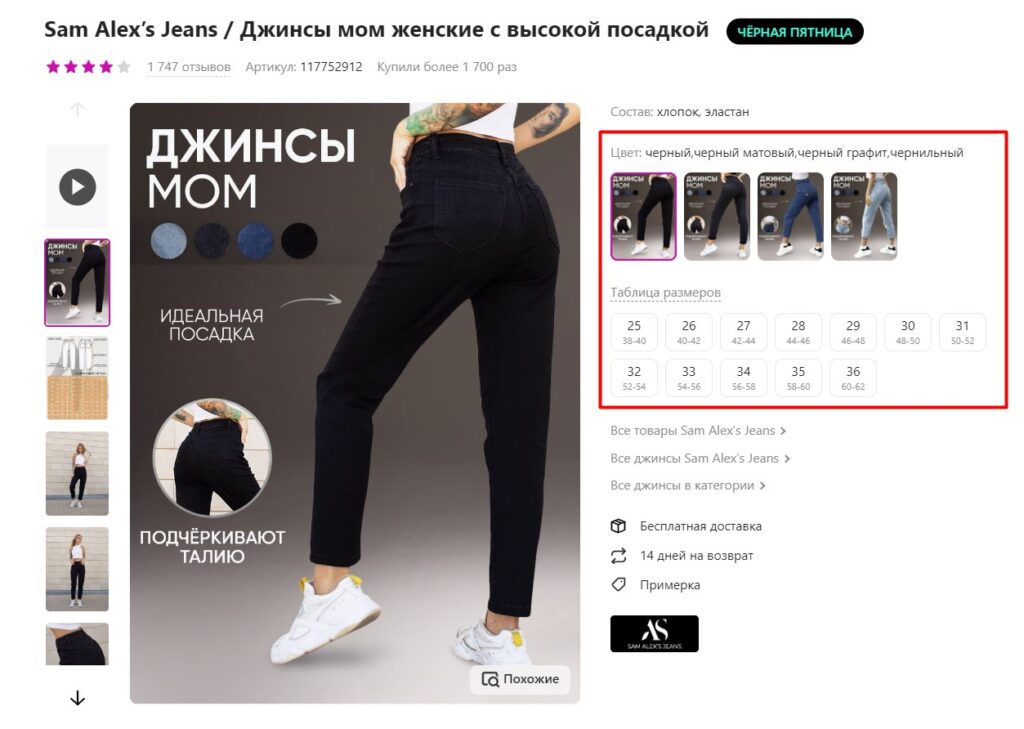This screenshot has width=1024, height=729.
Task: Open Все джинсы в категории link
Action: (688, 485)
